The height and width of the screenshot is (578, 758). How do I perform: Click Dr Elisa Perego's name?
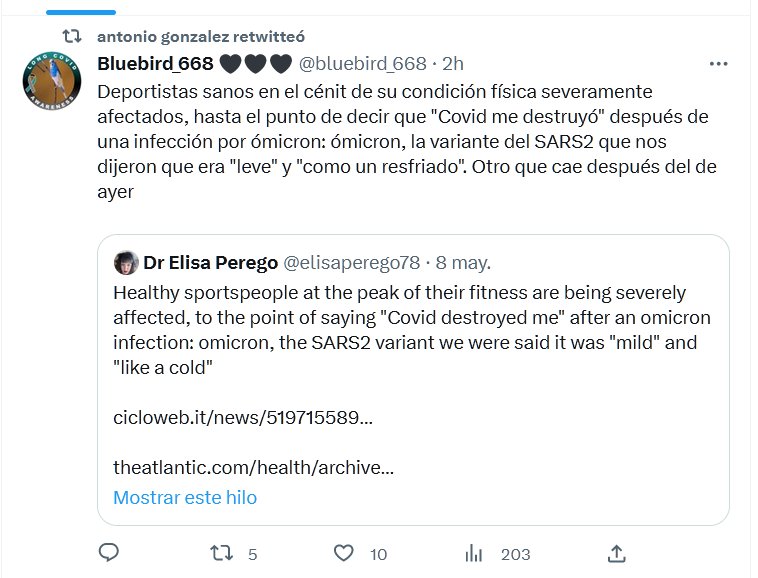click(x=210, y=263)
